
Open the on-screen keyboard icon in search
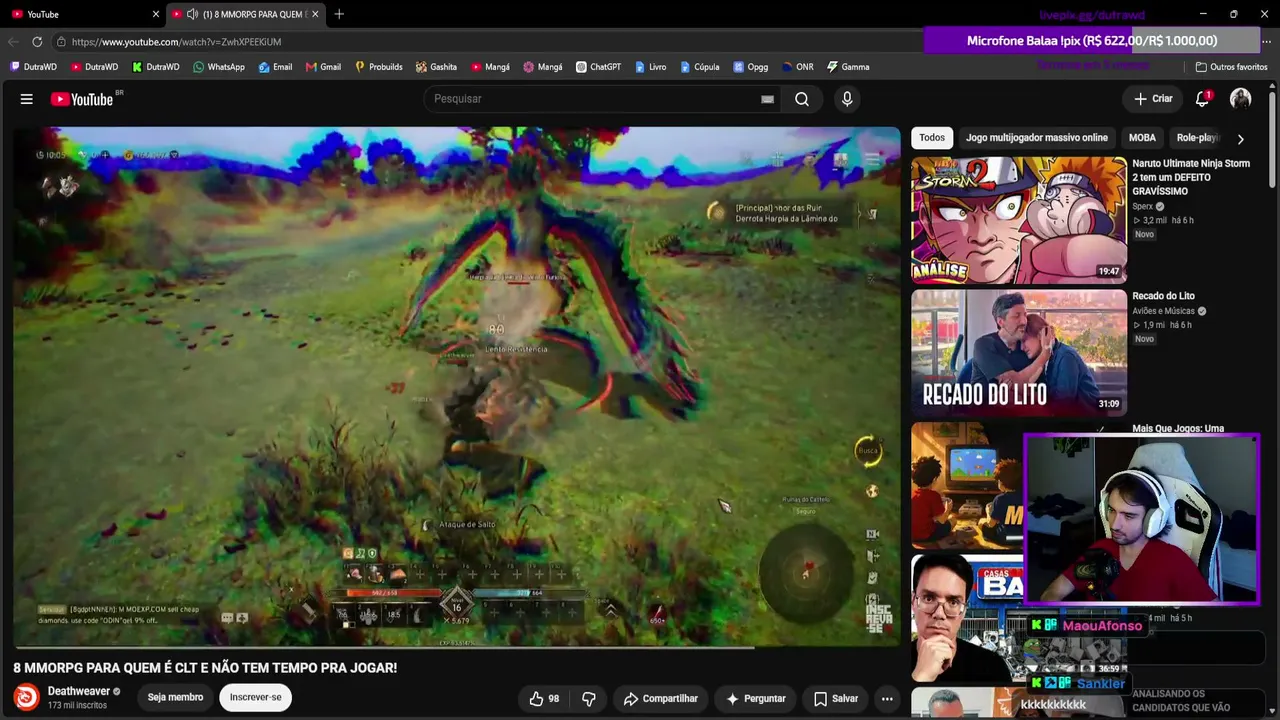pyautogui.click(x=767, y=99)
